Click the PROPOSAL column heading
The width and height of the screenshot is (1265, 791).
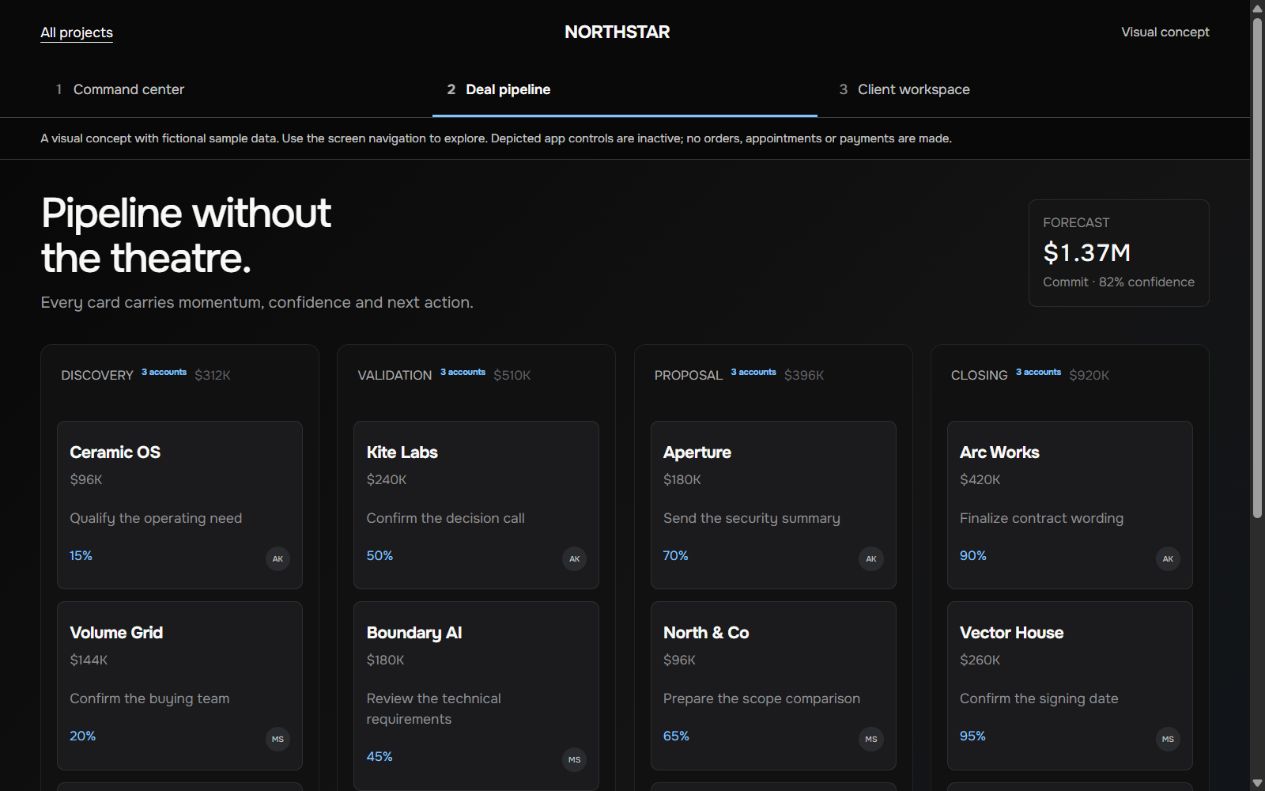point(688,375)
